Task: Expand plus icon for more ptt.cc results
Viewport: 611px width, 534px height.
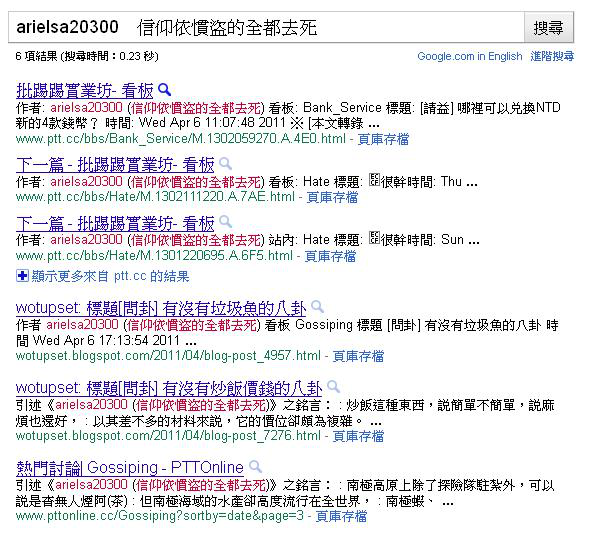Action: tap(22, 276)
